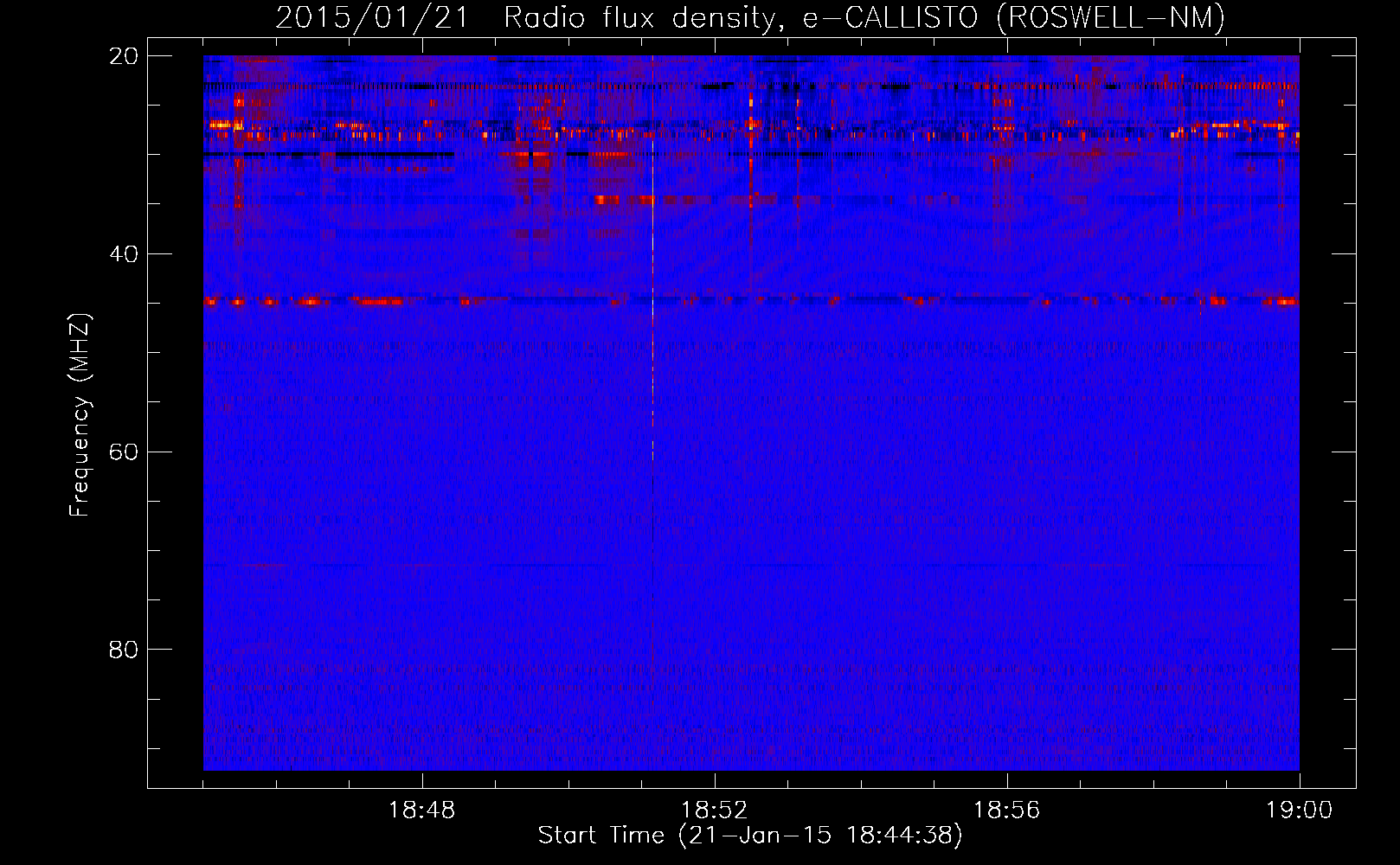The height and width of the screenshot is (865, 1400).
Task: Select the 18:52 time axis label
Action: [x=715, y=811]
